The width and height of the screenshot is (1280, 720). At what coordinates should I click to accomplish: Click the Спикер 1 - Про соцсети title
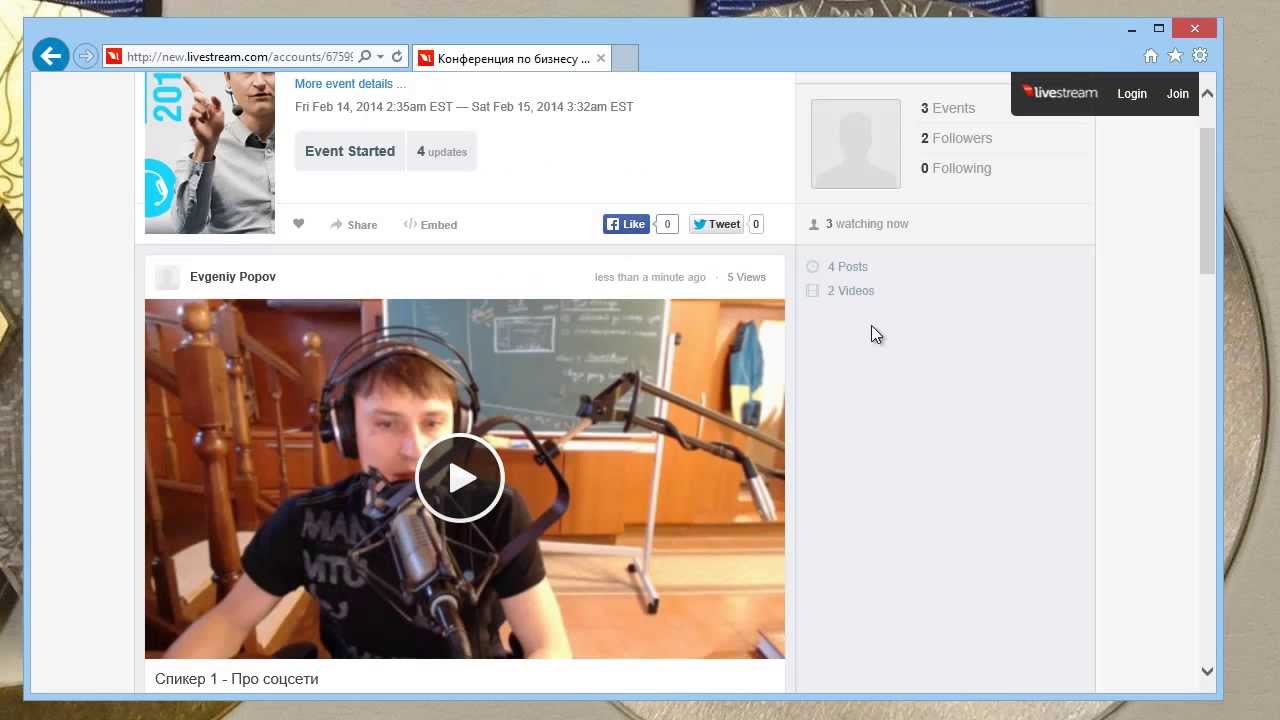point(237,679)
